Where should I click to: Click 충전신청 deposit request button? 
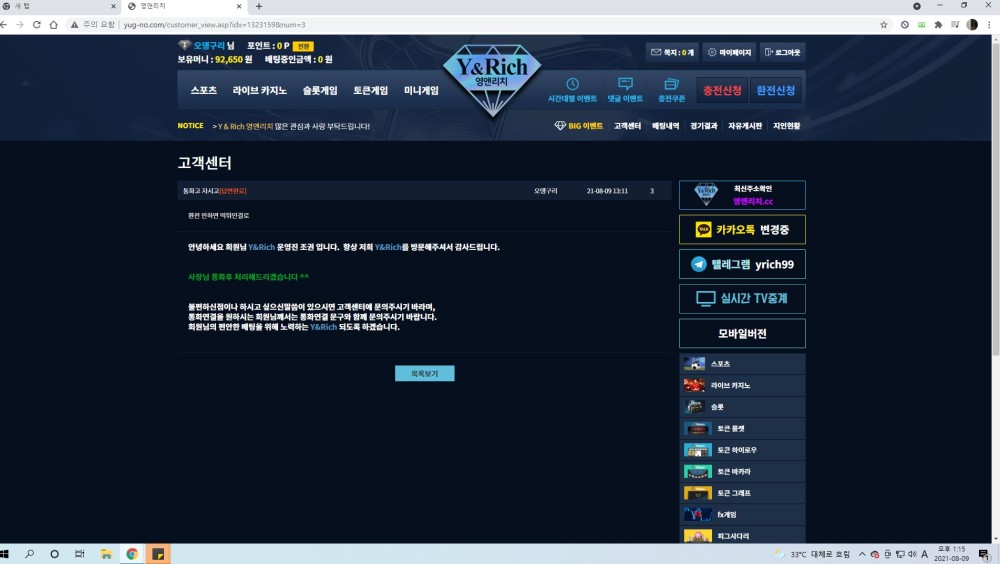[x=722, y=91]
